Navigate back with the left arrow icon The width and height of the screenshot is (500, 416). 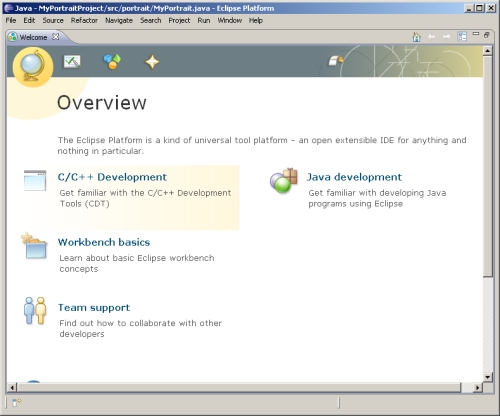point(431,37)
